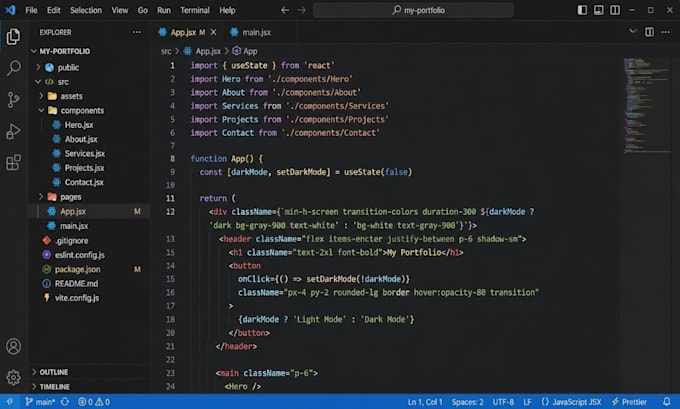The height and width of the screenshot is (409, 680).
Task: Open the File menu
Action: pos(31,10)
